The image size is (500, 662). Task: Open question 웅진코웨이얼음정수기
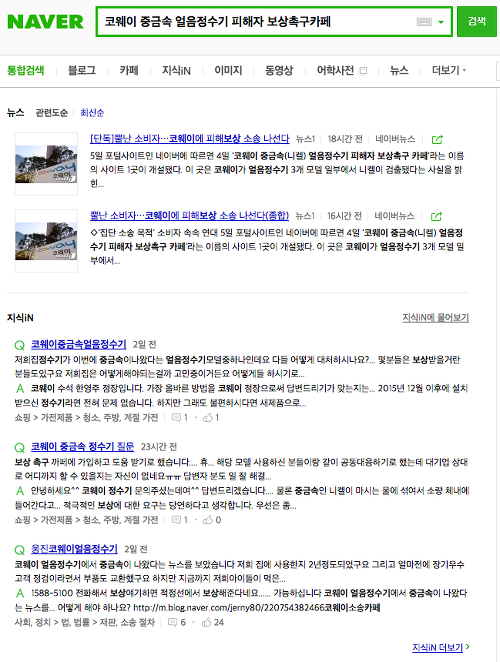[74, 549]
